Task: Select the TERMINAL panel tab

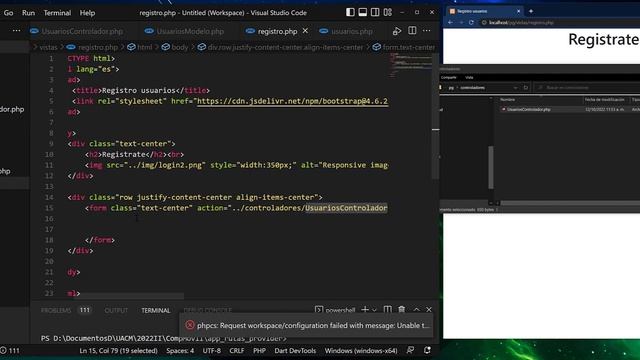Action: pyautogui.click(x=156, y=310)
